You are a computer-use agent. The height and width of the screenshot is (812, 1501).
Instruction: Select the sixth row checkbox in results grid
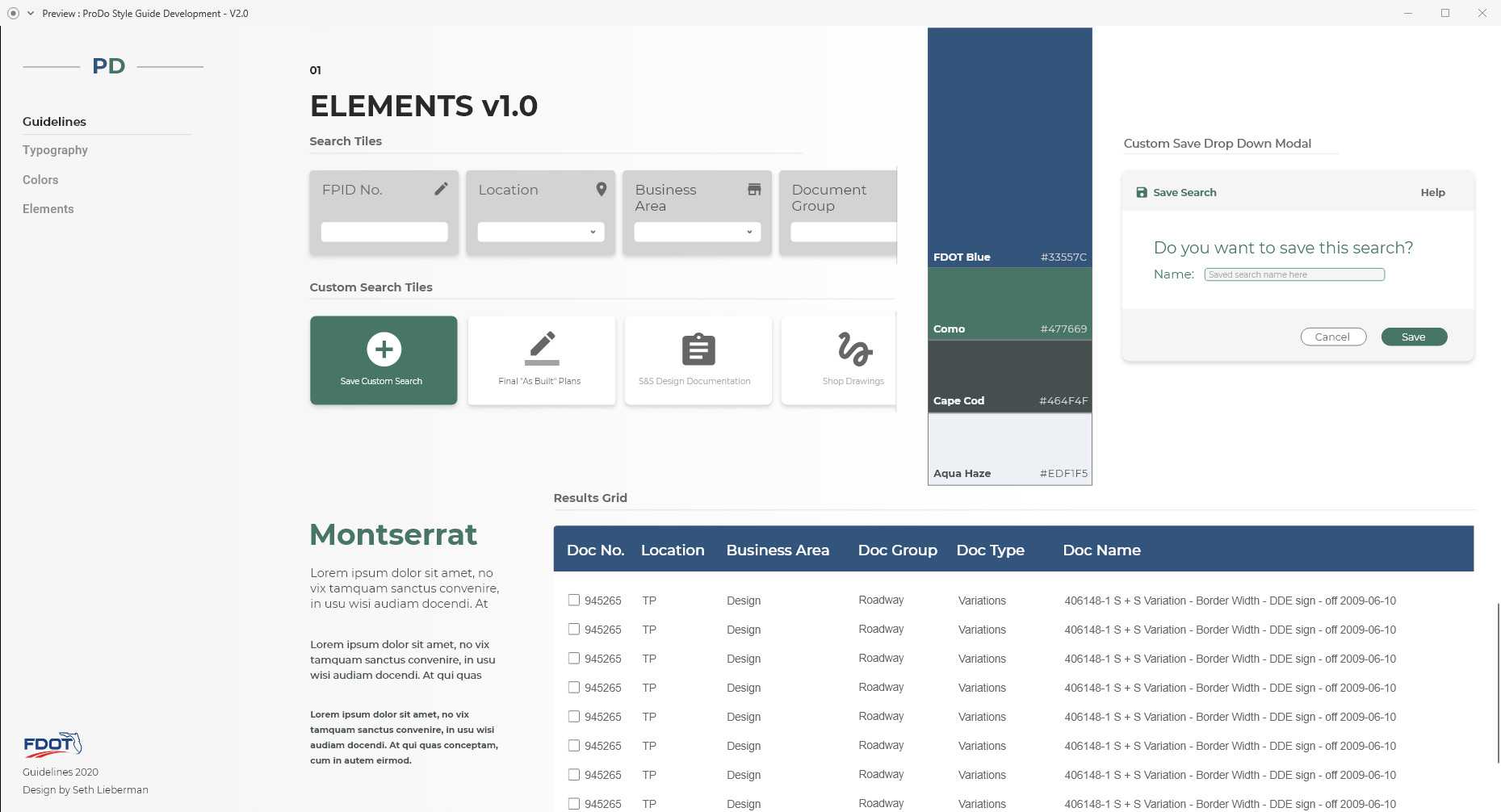click(574, 745)
